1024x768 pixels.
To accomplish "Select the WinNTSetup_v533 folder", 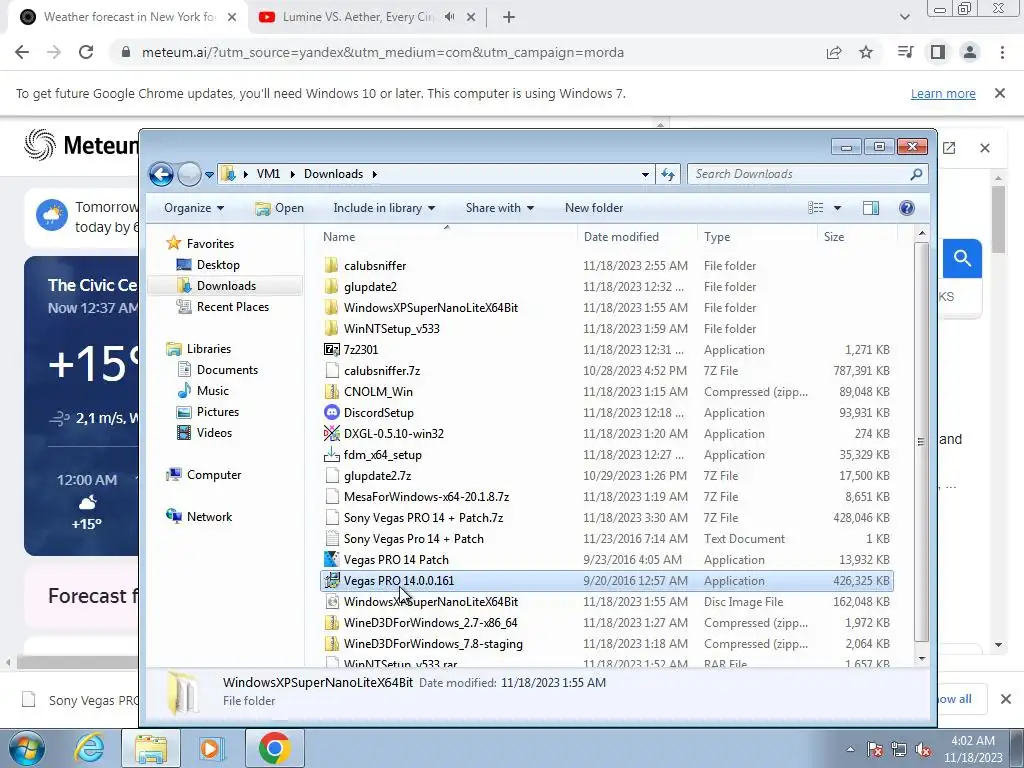I will pyautogui.click(x=391, y=328).
